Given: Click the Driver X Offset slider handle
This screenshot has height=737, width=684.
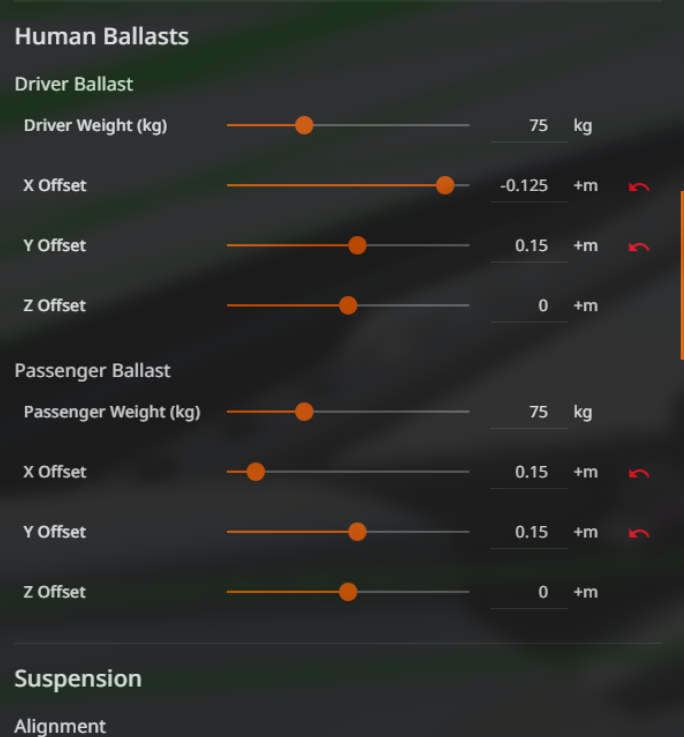Looking at the screenshot, I should [x=445, y=185].
